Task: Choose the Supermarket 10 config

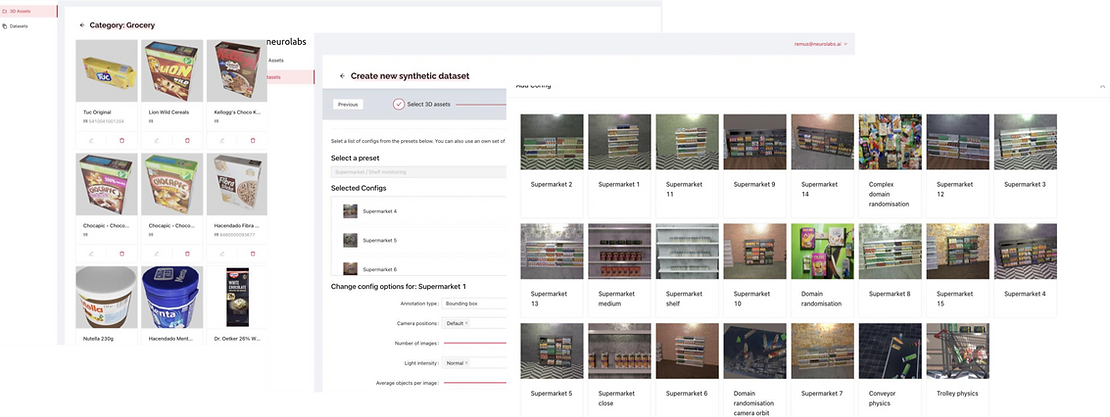Action: coord(755,270)
